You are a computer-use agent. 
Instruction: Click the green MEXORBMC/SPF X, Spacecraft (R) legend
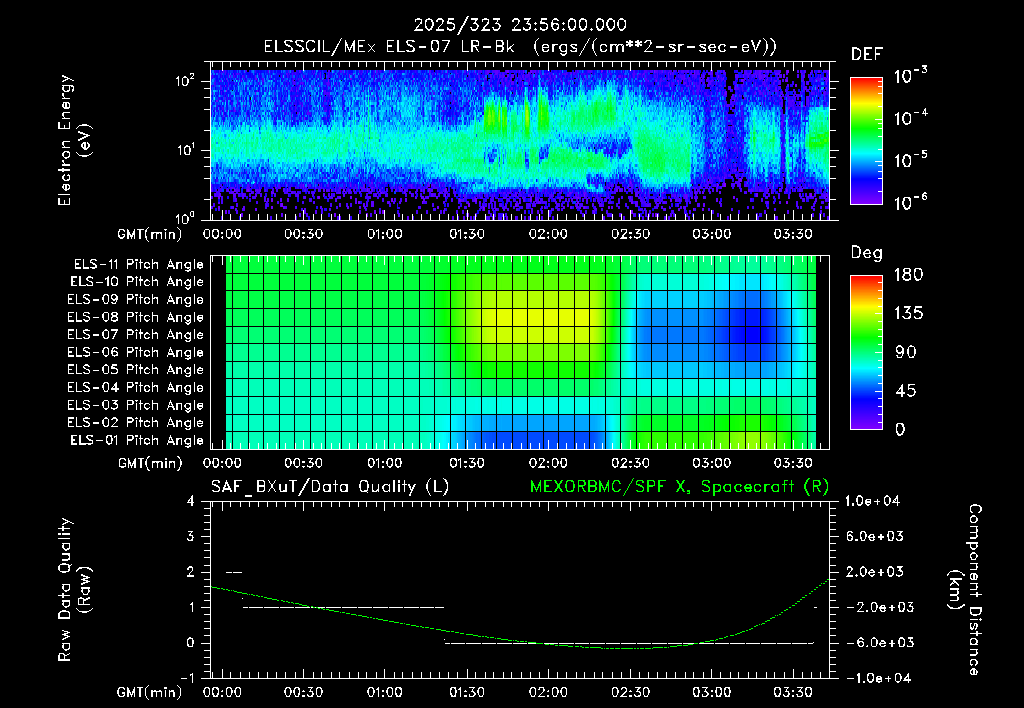679,487
